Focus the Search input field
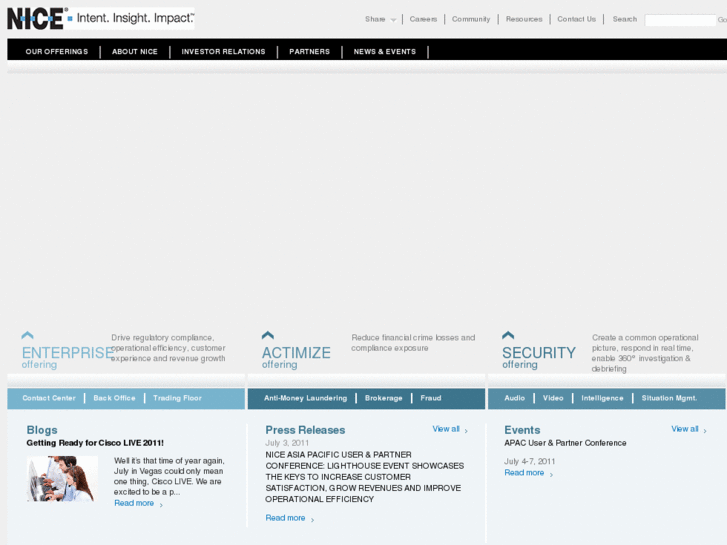This screenshot has width=727, height=545. [680, 20]
